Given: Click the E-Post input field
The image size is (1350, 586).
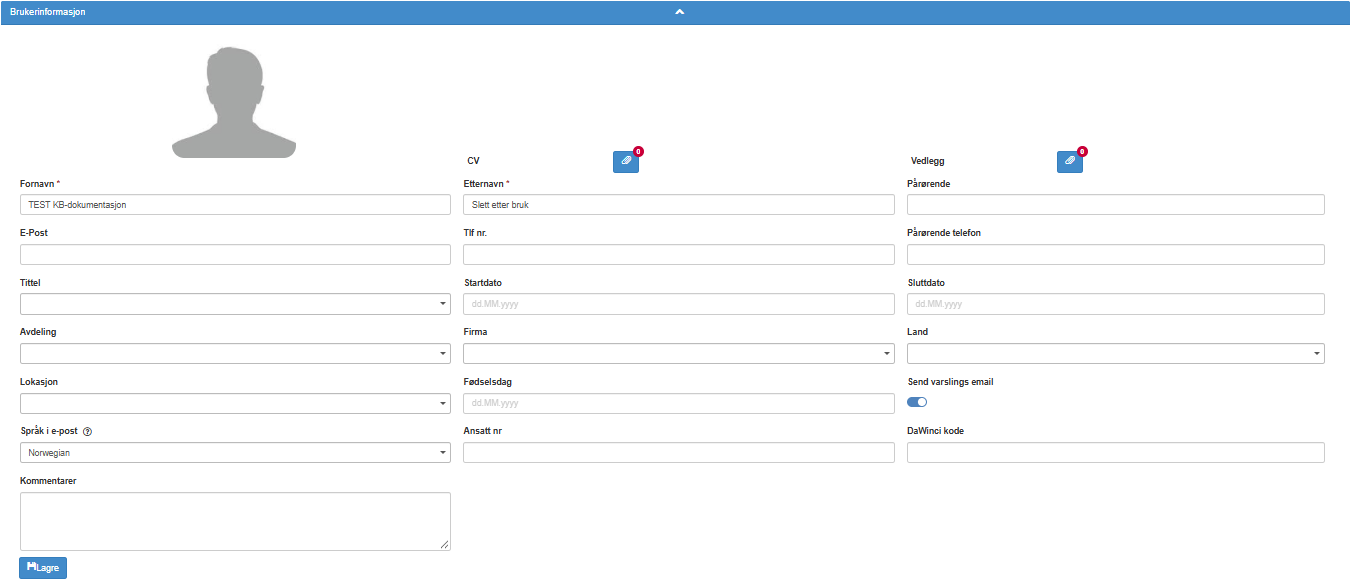Looking at the screenshot, I should click(x=235, y=254).
